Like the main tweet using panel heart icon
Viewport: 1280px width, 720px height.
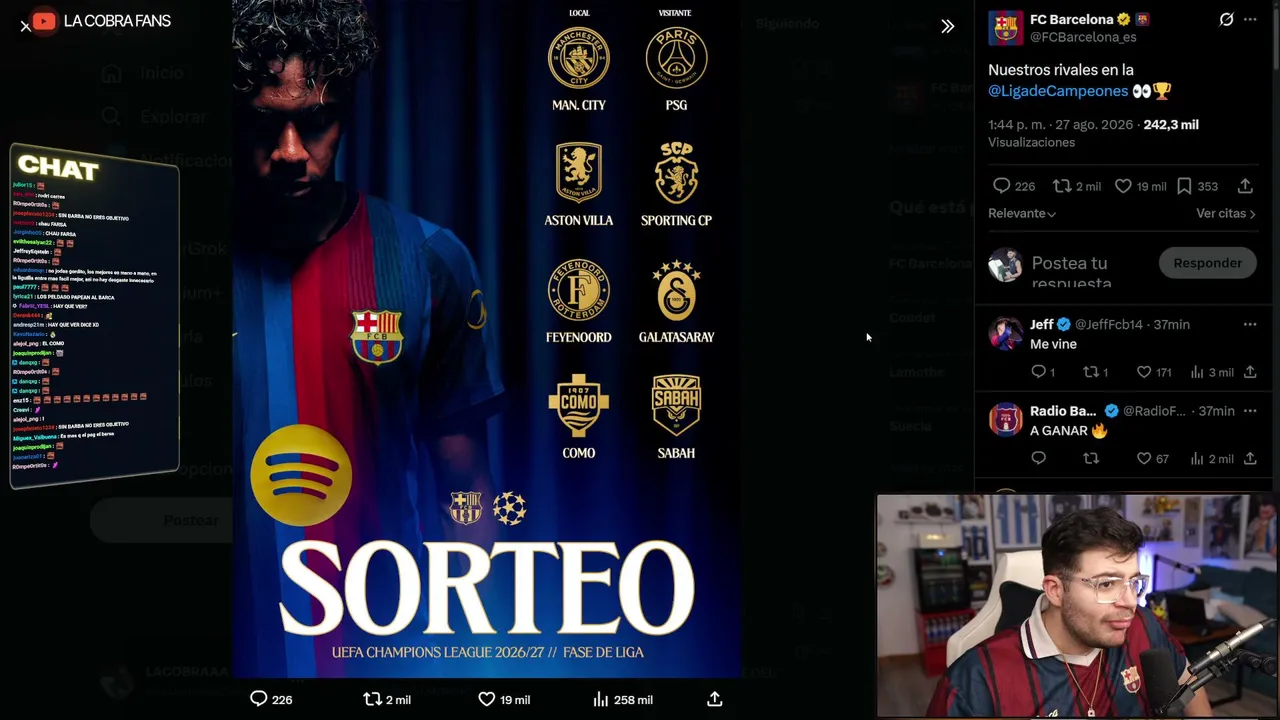(1123, 186)
